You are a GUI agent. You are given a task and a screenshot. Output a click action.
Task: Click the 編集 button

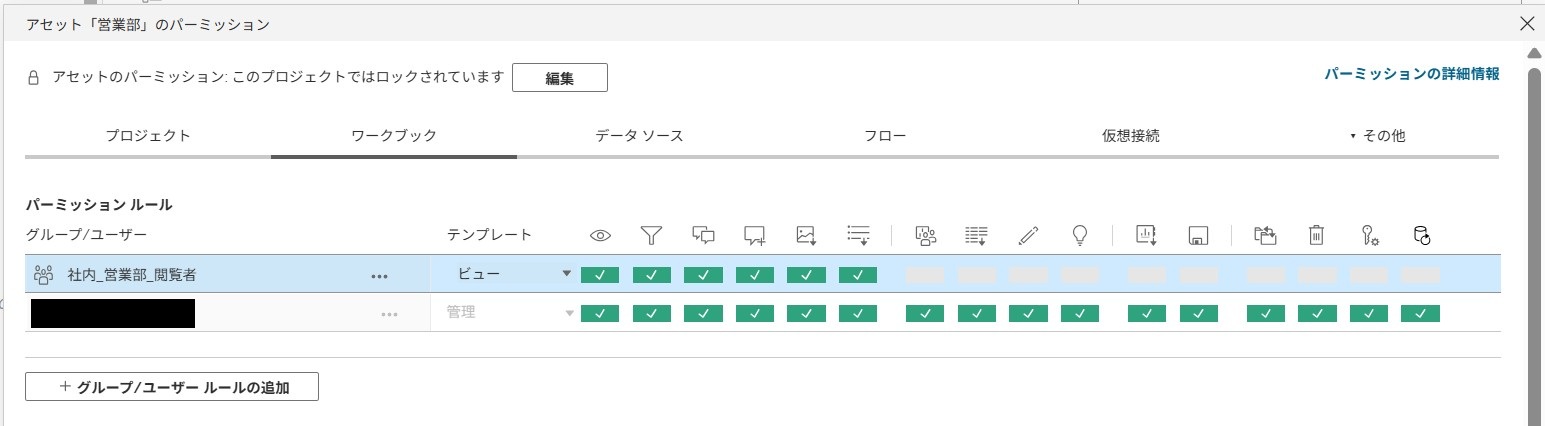tap(559, 78)
